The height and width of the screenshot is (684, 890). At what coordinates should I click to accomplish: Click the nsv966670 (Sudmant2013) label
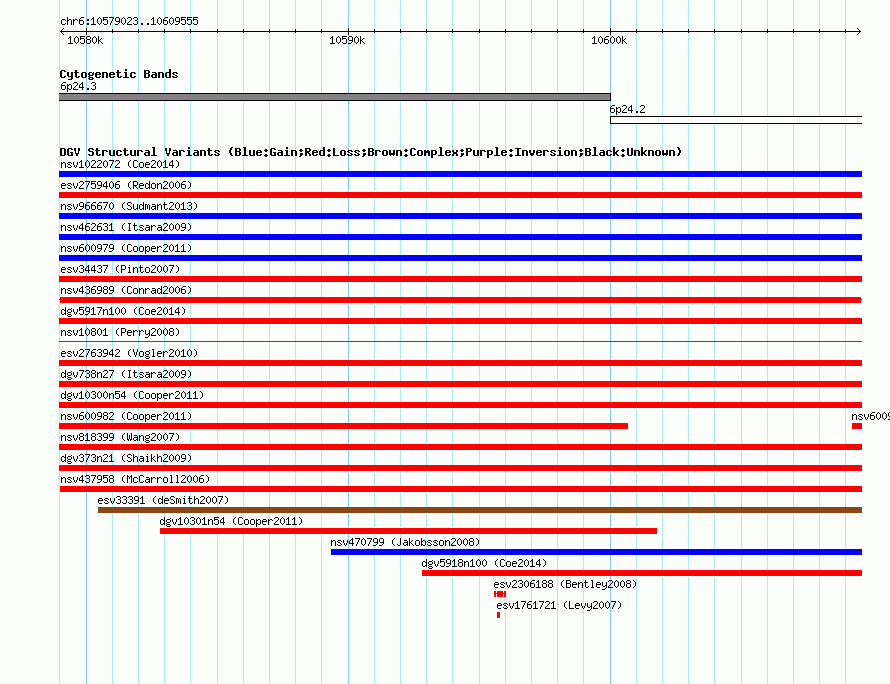tap(129, 206)
